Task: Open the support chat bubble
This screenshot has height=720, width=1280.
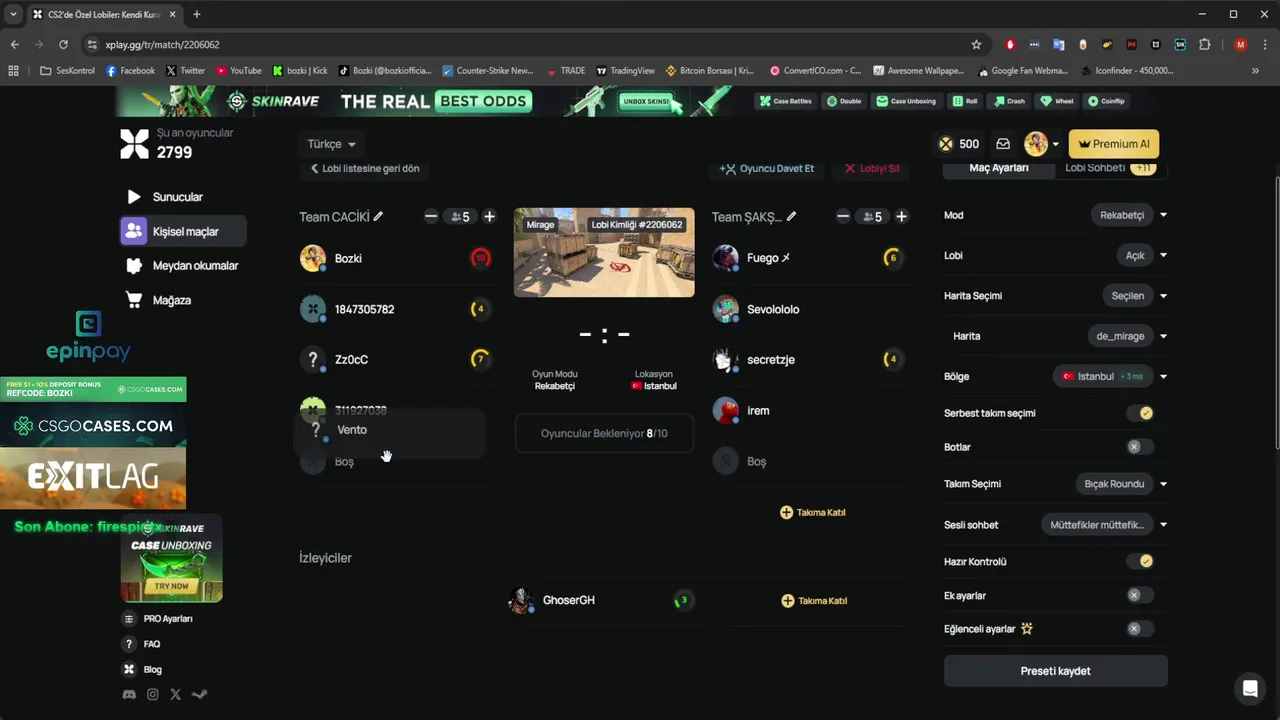Action: point(1249,688)
